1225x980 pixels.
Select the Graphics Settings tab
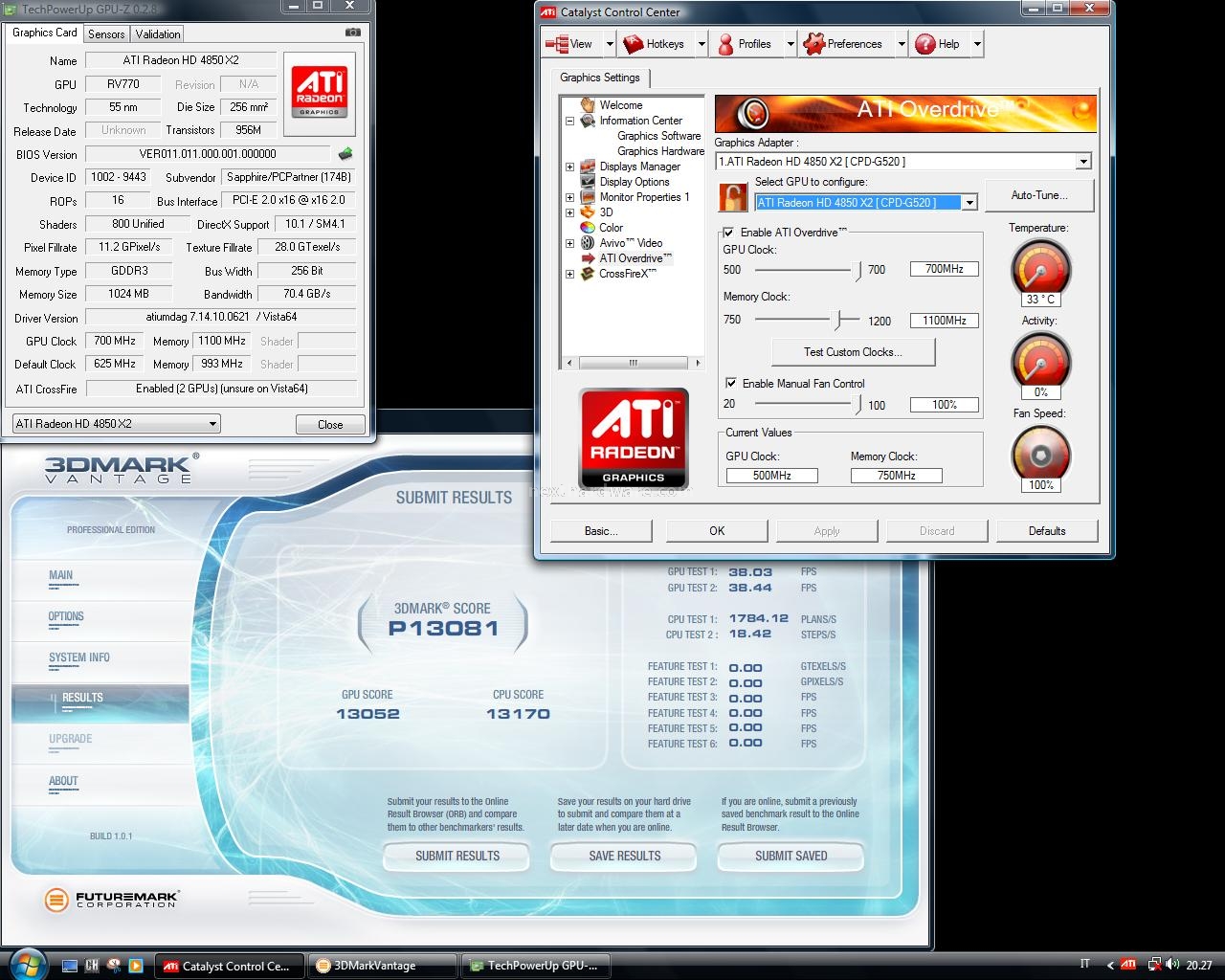click(600, 78)
